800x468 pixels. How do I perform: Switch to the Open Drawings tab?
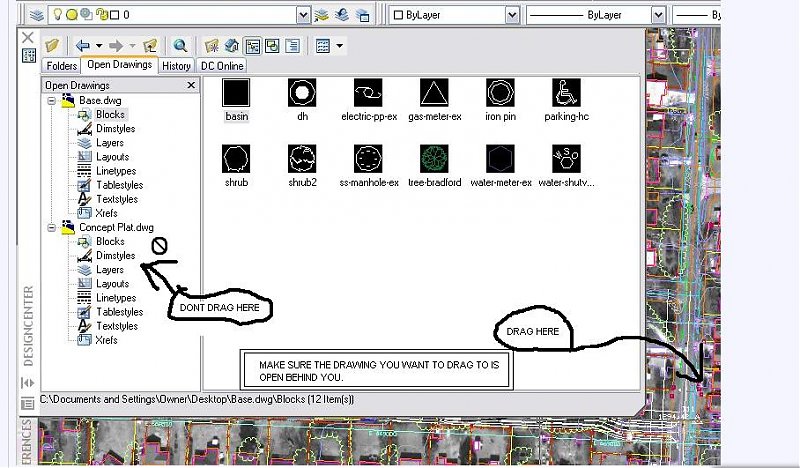119,65
